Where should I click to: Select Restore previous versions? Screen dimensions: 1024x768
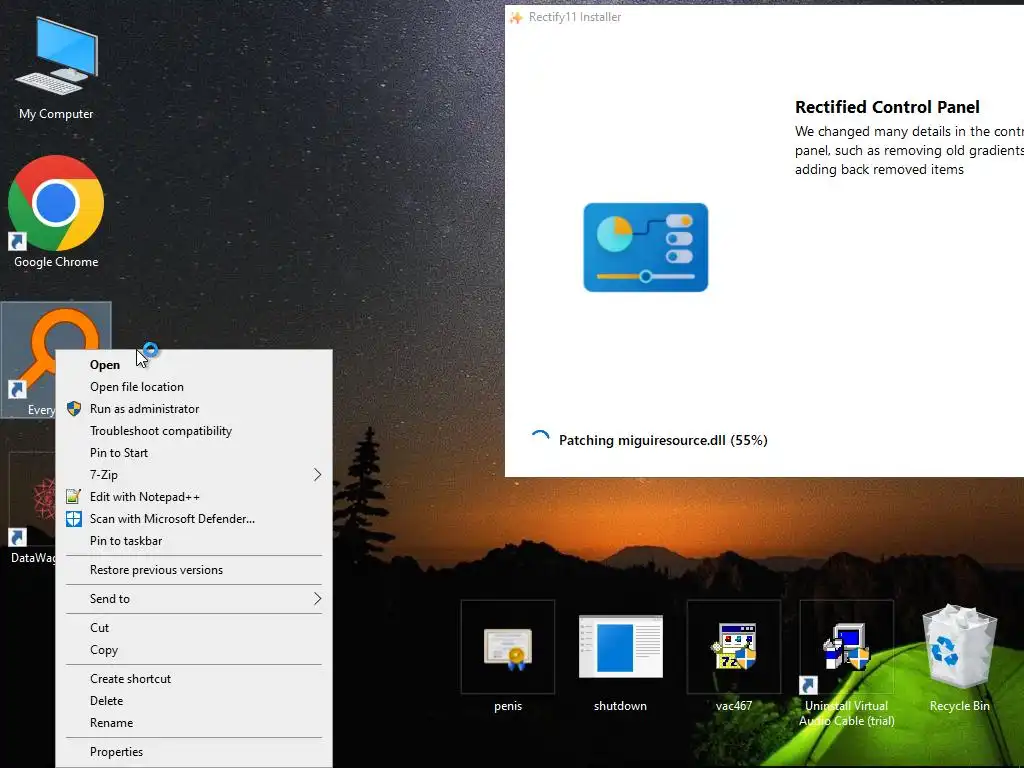[x=194, y=569]
